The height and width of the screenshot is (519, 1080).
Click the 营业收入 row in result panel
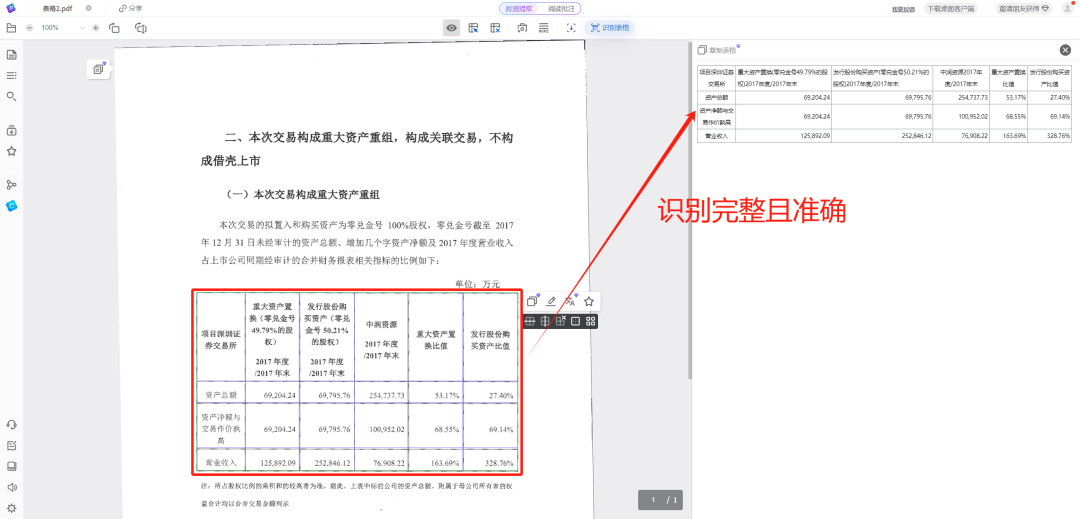(x=884, y=136)
